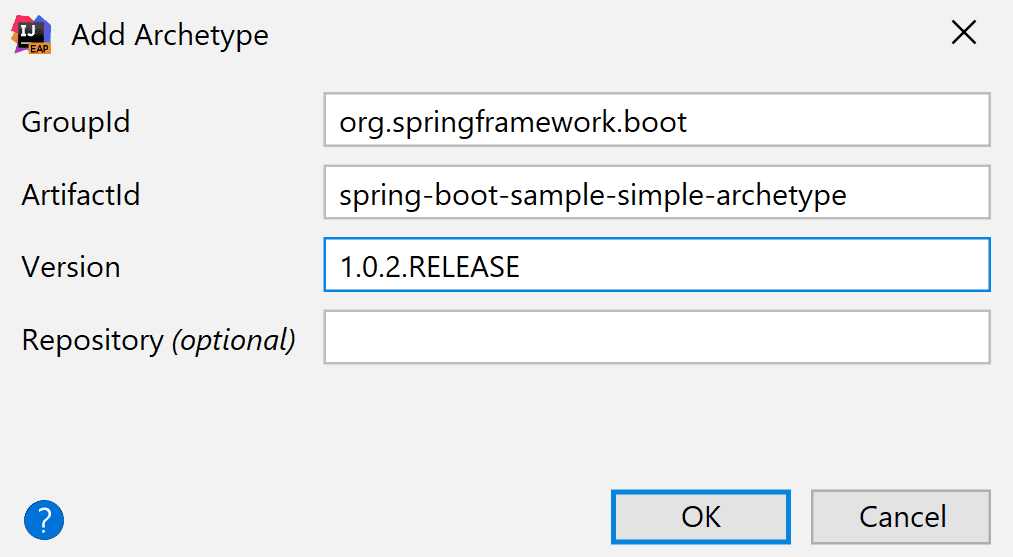
Task: Click the word "boot" in the GroupId value
Action: pos(659,122)
